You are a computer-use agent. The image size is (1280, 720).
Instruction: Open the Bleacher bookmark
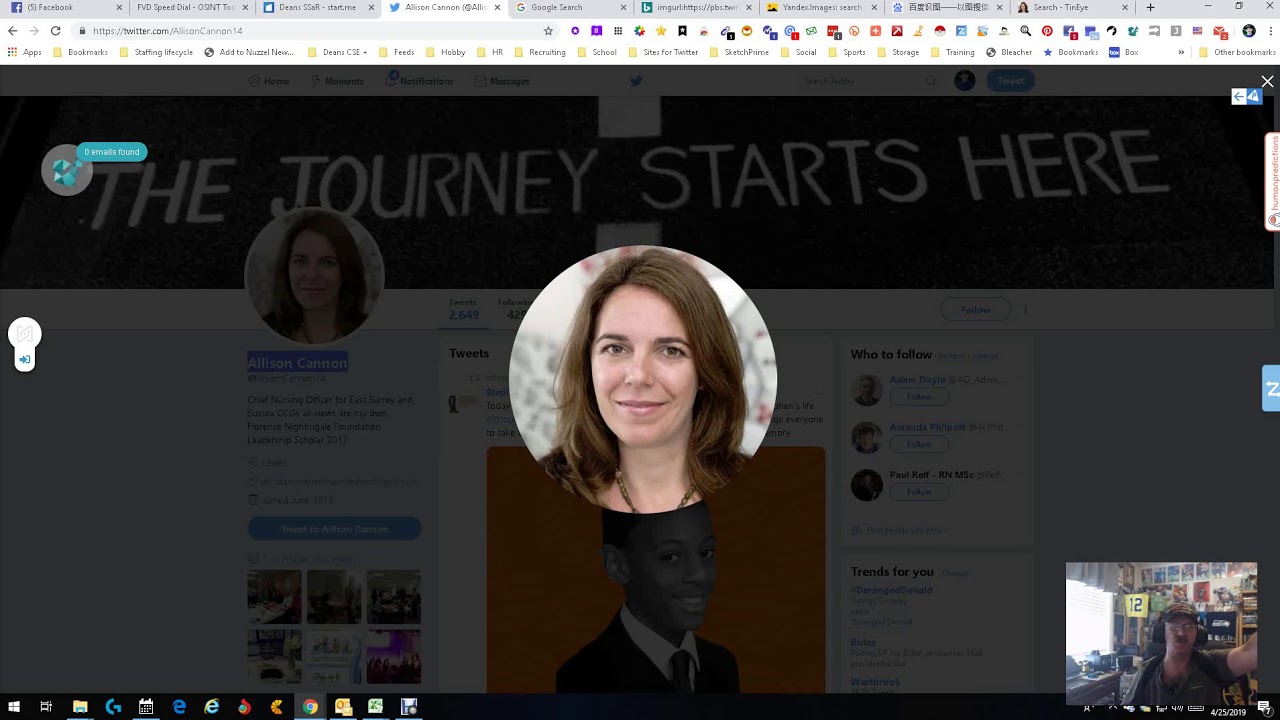pos(1009,52)
